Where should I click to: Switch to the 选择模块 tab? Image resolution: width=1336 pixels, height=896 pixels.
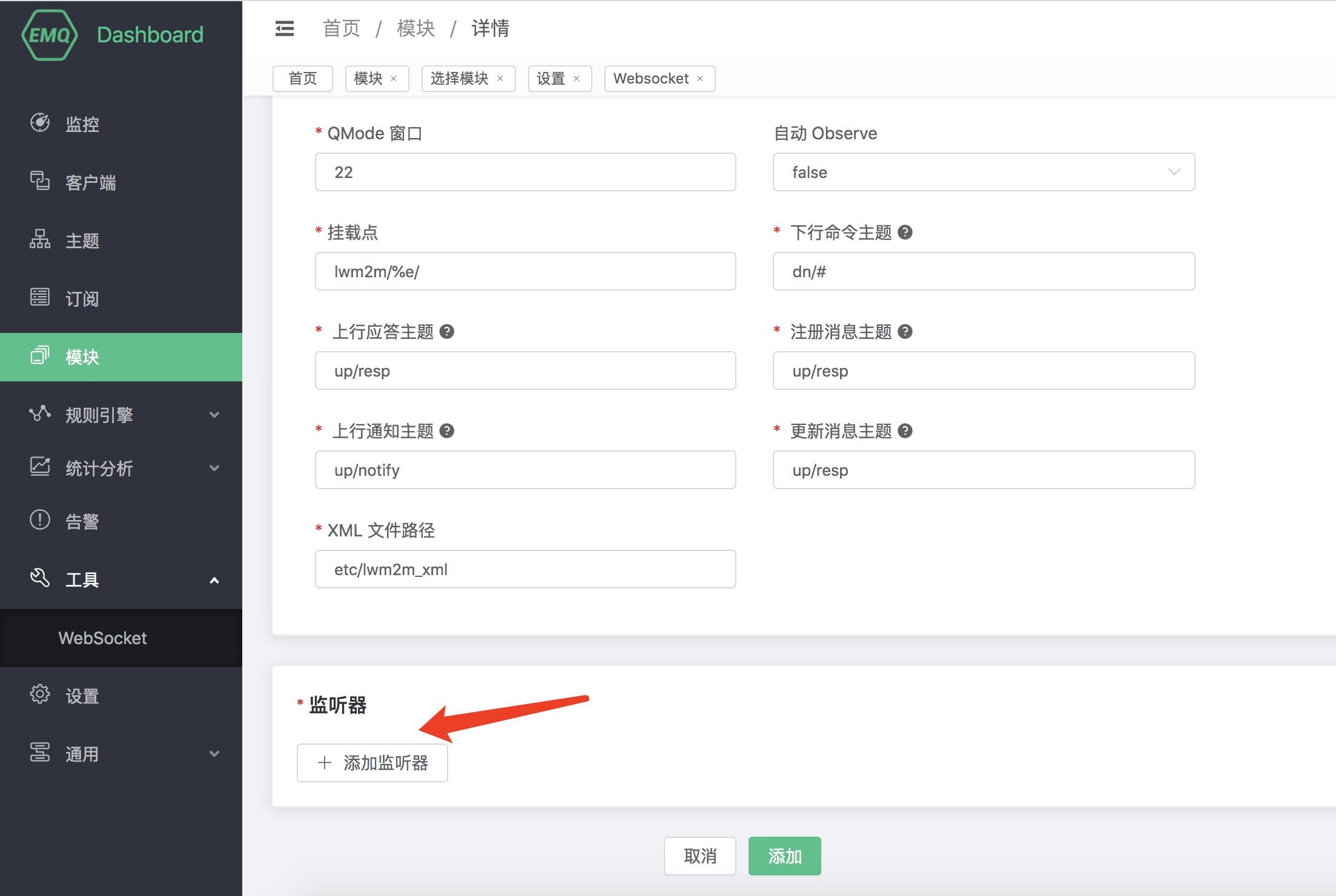pyautogui.click(x=460, y=79)
